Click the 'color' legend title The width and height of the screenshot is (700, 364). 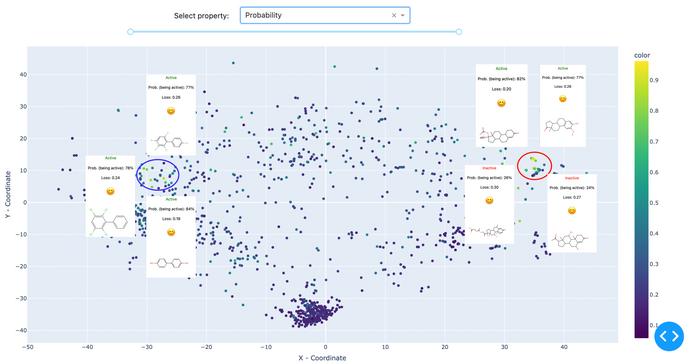tap(642, 55)
